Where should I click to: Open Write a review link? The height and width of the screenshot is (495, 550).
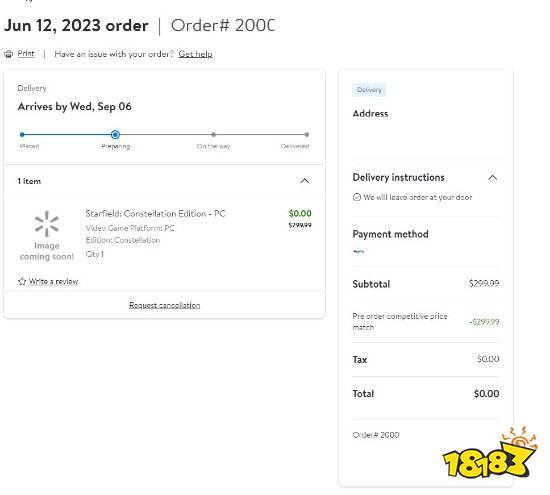53,281
